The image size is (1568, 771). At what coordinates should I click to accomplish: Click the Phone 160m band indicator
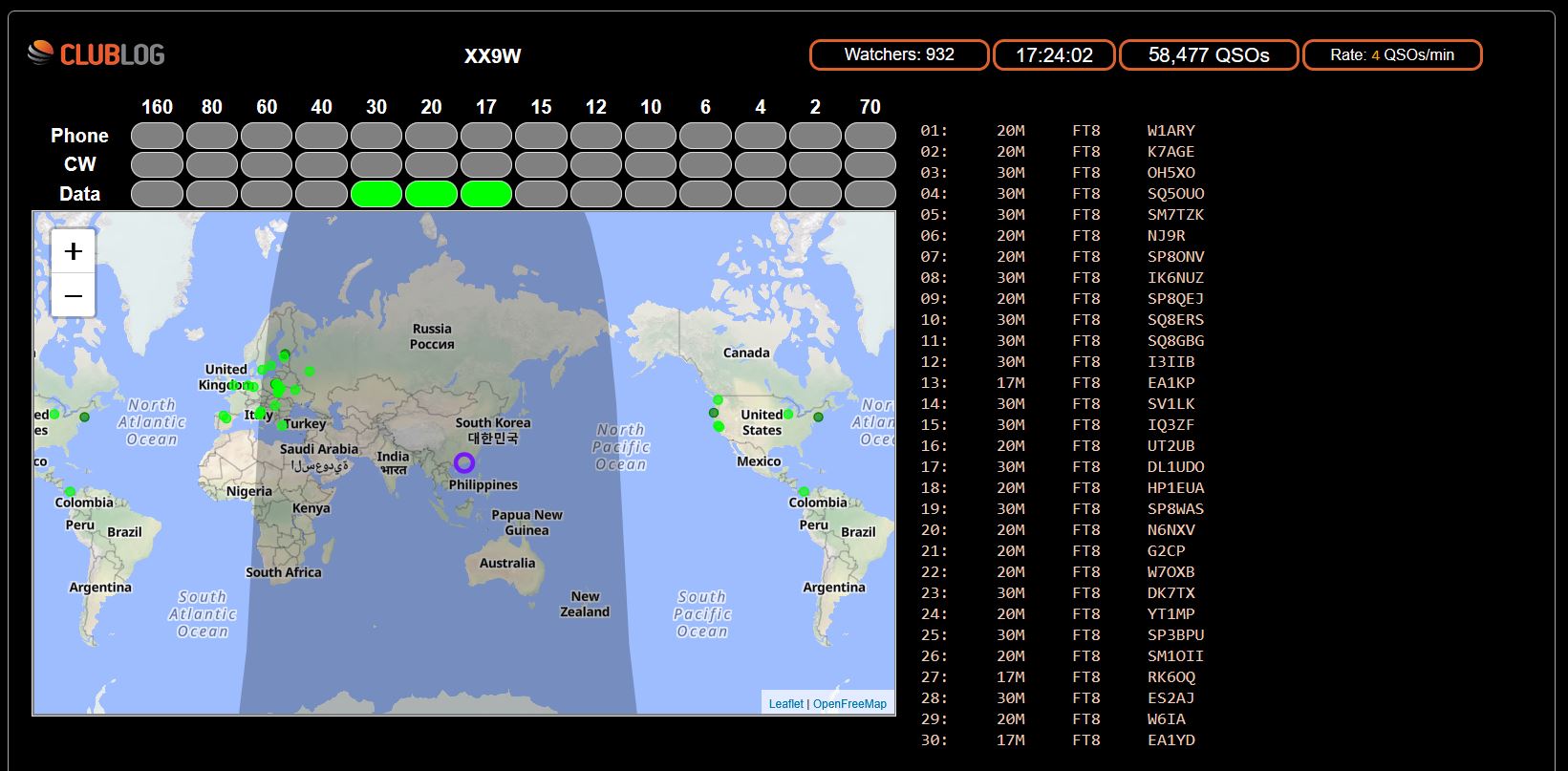pyautogui.click(x=157, y=136)
